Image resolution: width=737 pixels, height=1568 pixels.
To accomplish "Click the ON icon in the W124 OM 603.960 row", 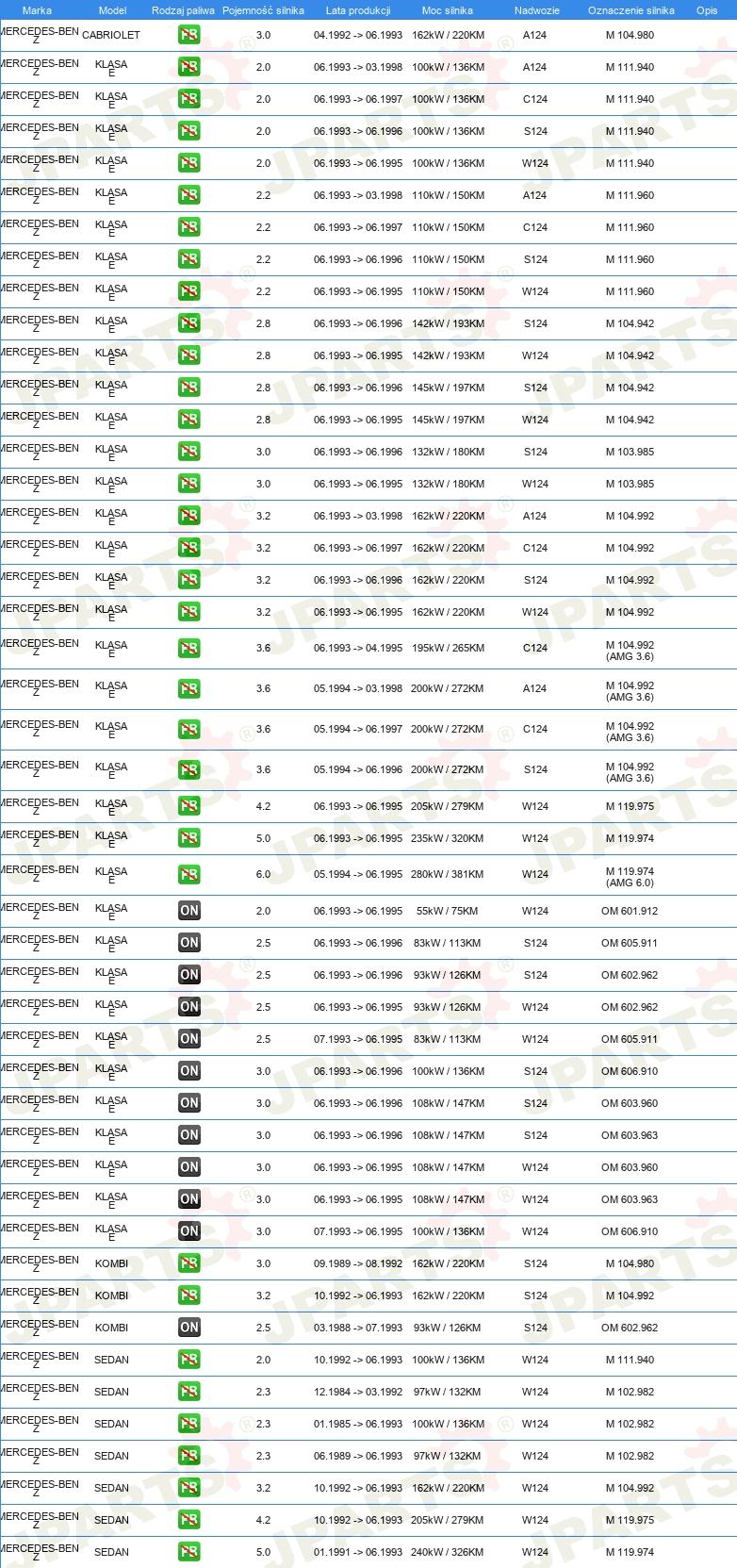I will click(x=189, y=1167).
